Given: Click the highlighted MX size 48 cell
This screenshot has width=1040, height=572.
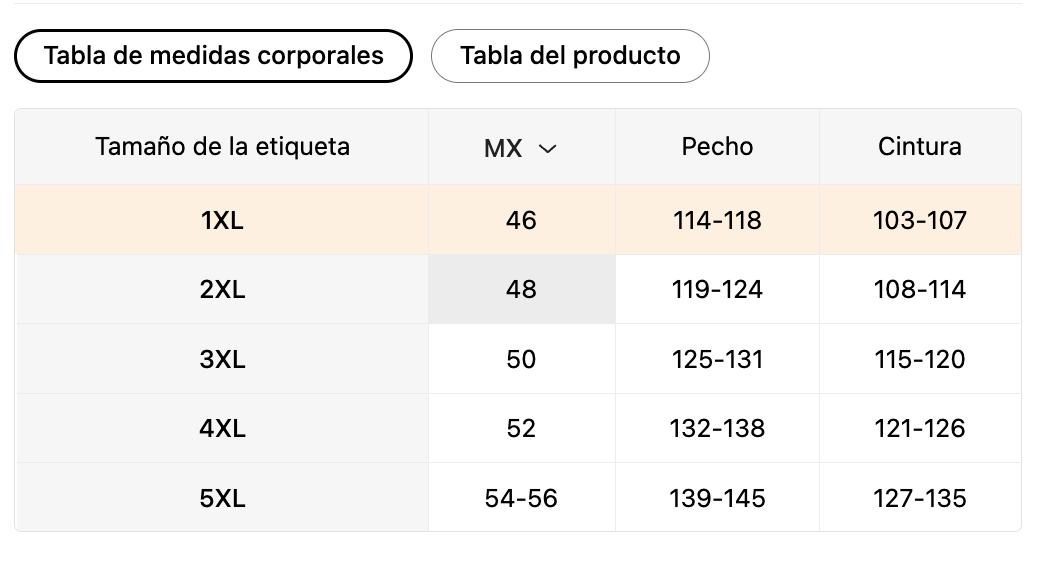Looking at the screenshot, I should click(521, 290).
